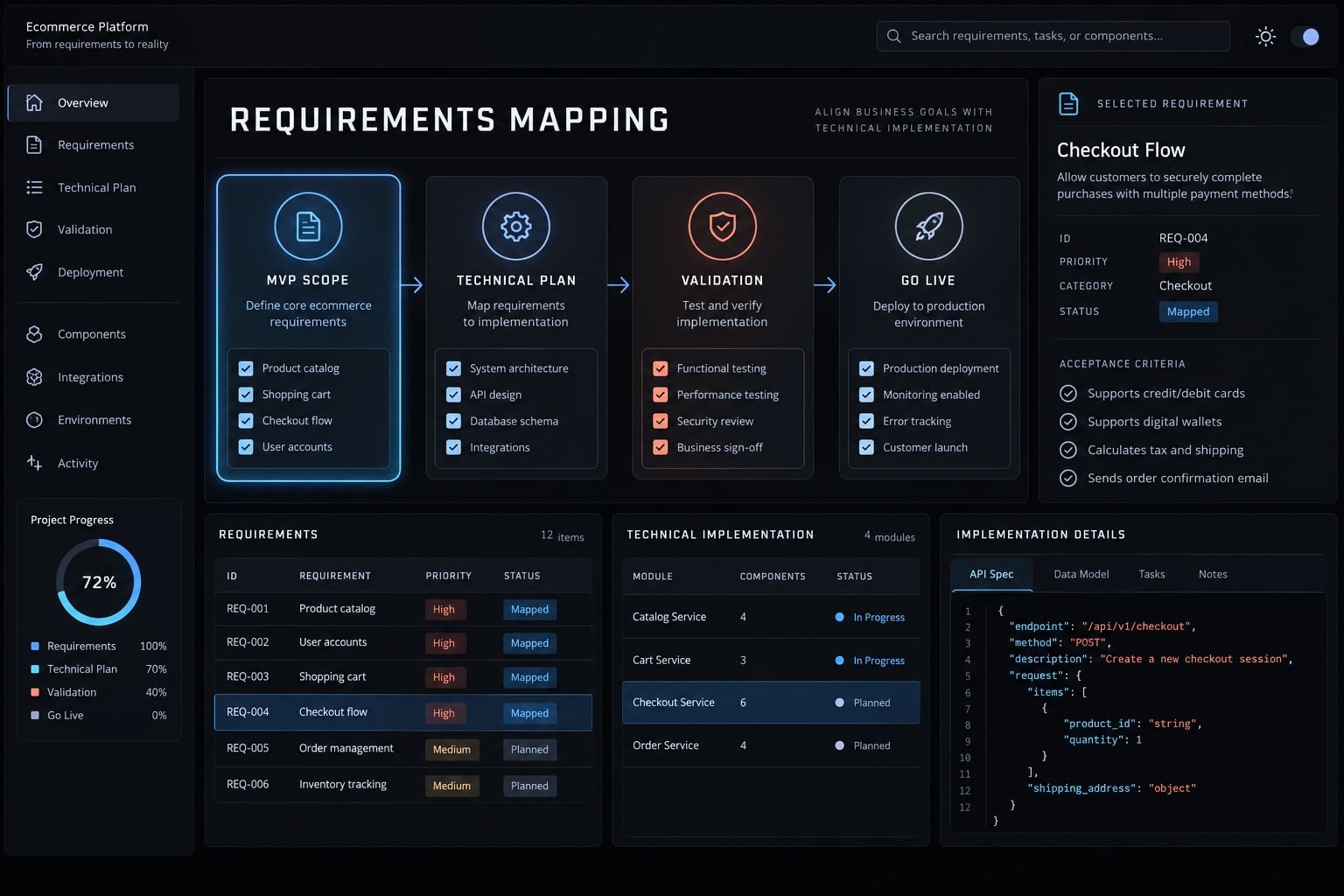Viewport: 1344px width, 896px height.
Task: Click the Validation shield icon in sidebar
Action: pyautogui.click(x=34, y=229)
